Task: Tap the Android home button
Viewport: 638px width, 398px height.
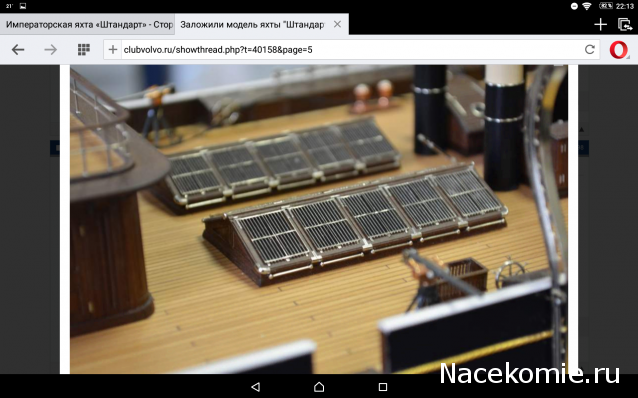Action: click(x=319, y=386)
